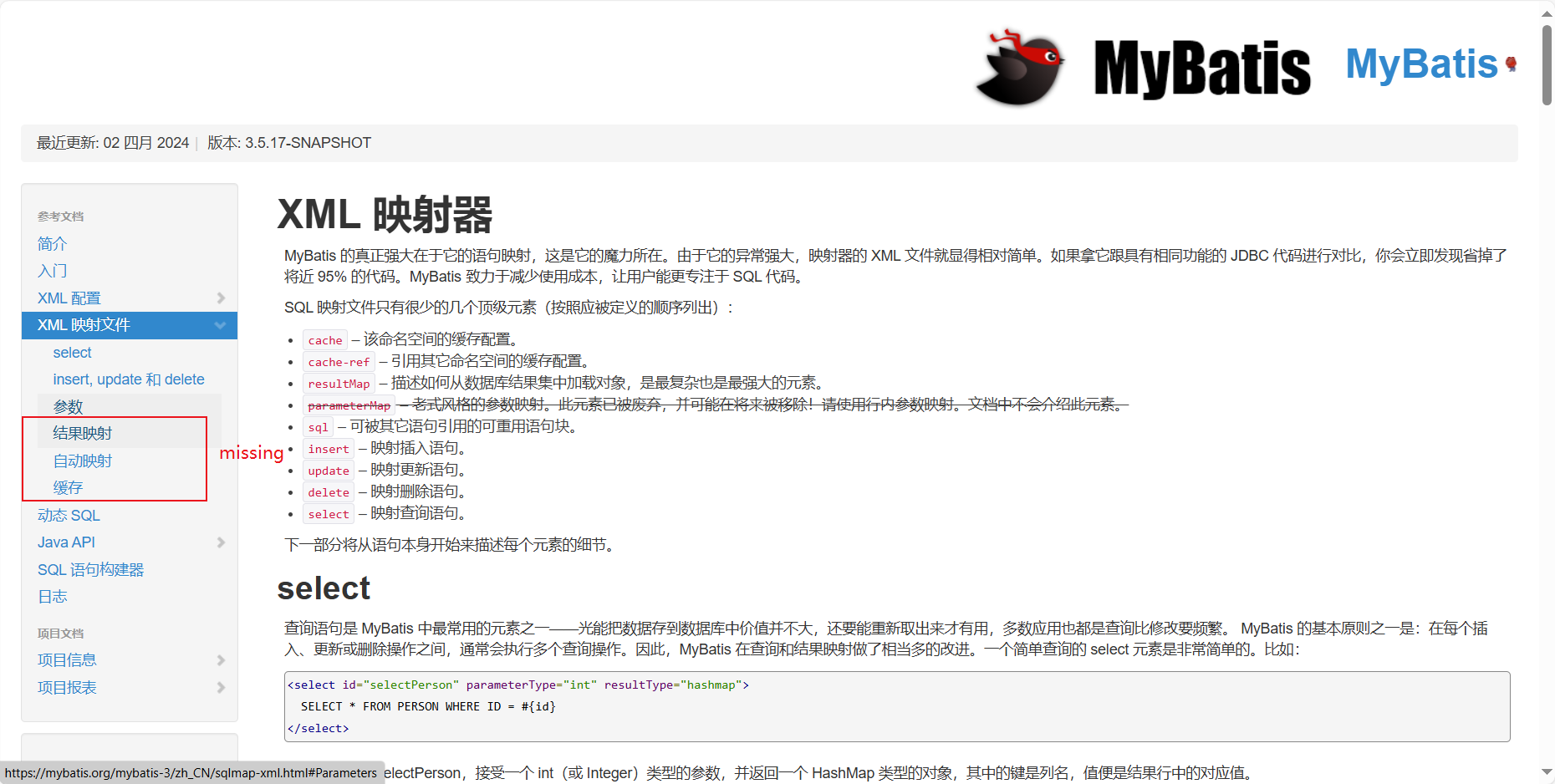Image resolution: width=1555 pixels, height=784 pixels.
Task: Click the MyBatis bird logo image
Action: pyautogui.click(x=1020, y=67)
